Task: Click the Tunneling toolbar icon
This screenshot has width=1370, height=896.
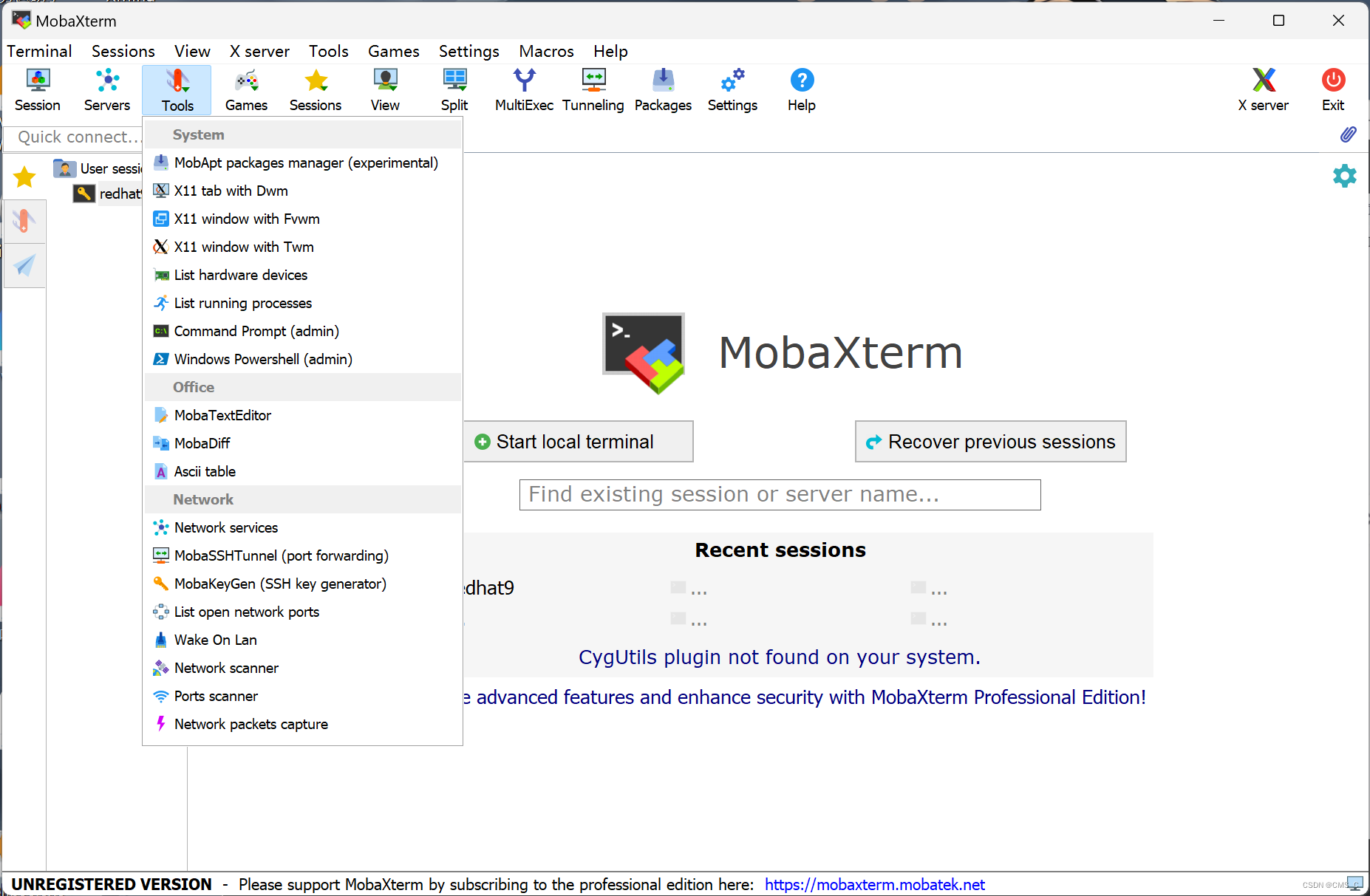Action: tap(593, 90)
